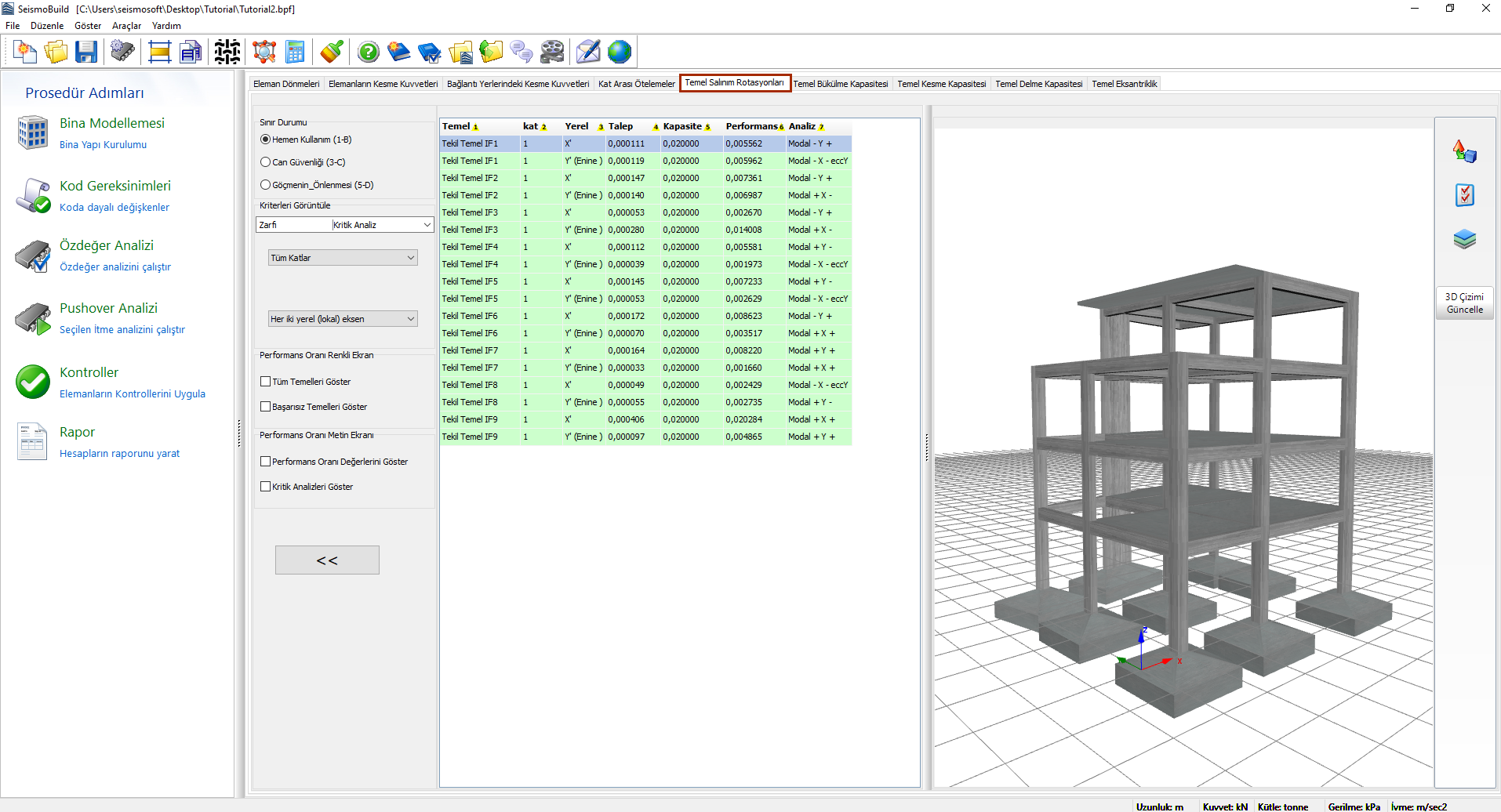This screenshot has width=1501, height=812.
Task: Click the paintbrush icon in toolbar
Action: (x=332, y=53)
